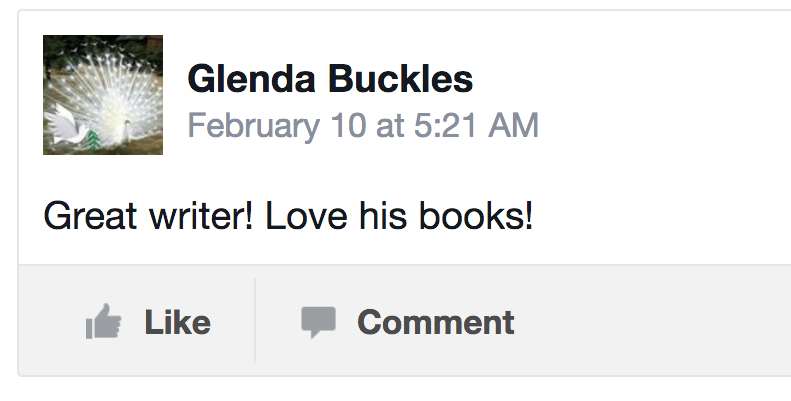
Task: Open Glenda Buckles' profile via name link
Action: [330, 78]
